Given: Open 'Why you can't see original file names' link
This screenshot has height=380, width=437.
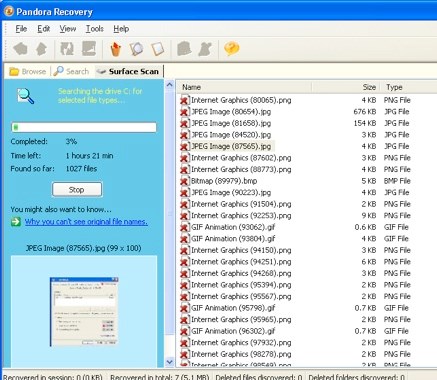Looking at the screenshot, I should [86, 222].
